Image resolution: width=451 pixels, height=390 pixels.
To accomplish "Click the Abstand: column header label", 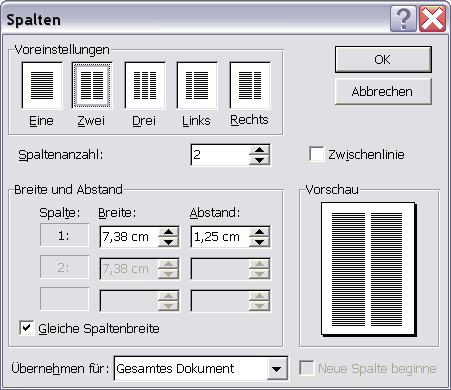I will [215, 213].
